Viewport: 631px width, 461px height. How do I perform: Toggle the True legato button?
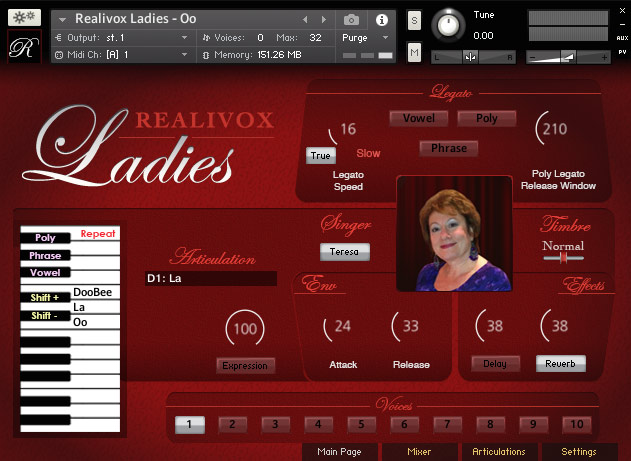321,155
